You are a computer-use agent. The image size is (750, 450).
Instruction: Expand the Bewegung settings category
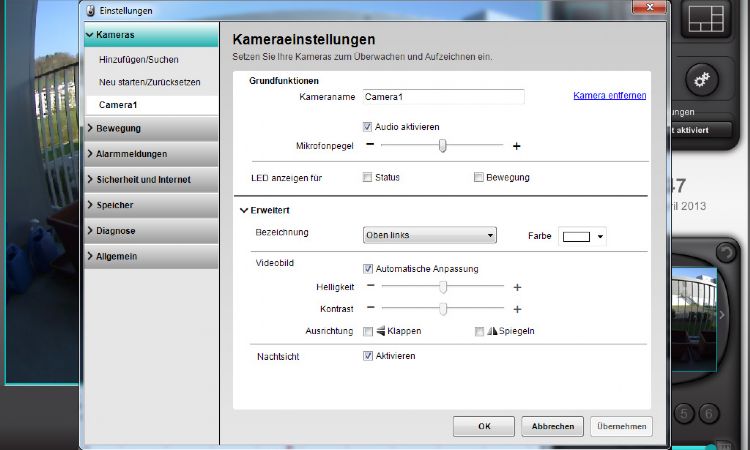point(150,128)
